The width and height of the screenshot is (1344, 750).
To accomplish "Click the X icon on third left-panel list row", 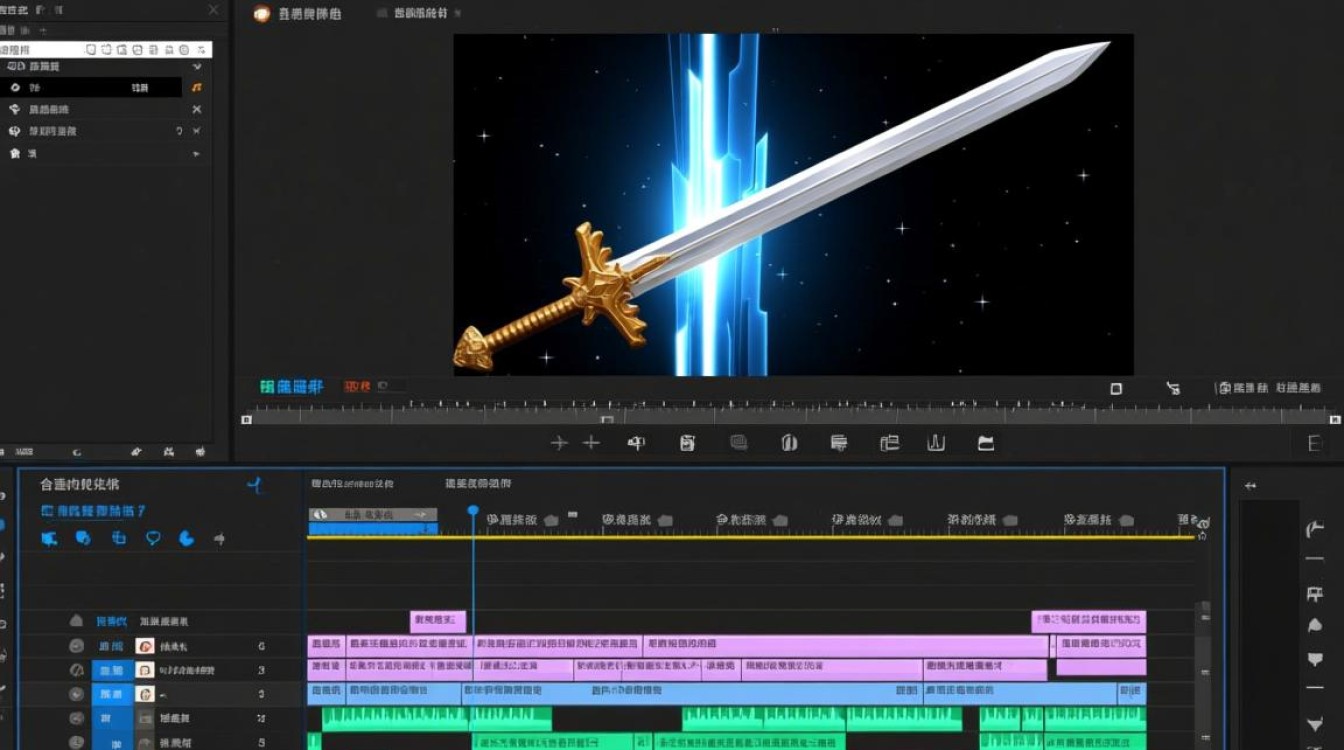I will [196, 109].
